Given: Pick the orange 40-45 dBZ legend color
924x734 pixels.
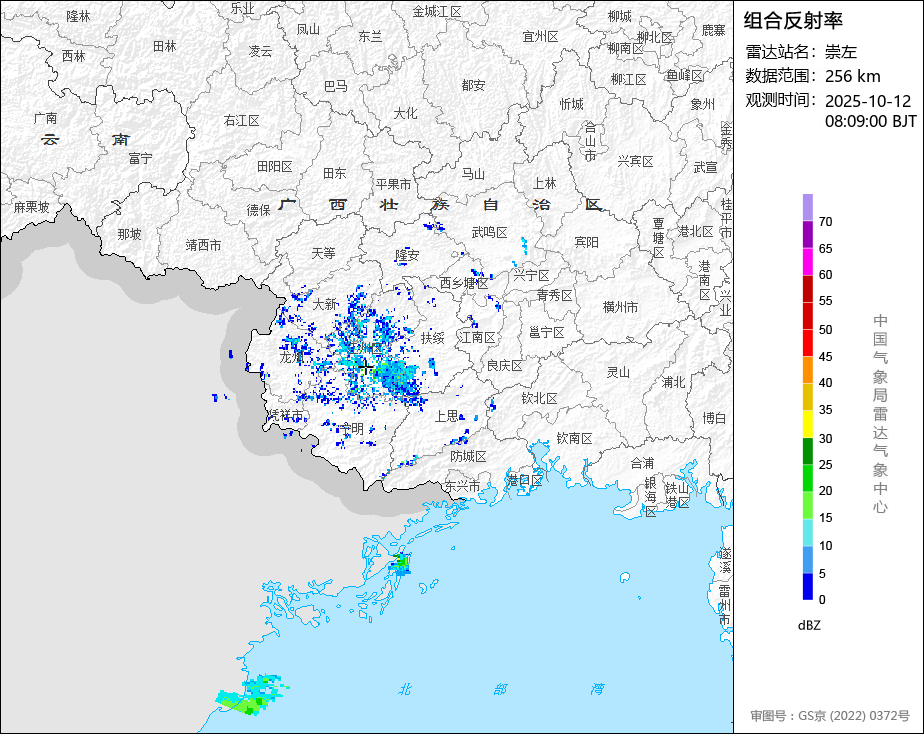Looking at the screenshot, I should 807,369.
